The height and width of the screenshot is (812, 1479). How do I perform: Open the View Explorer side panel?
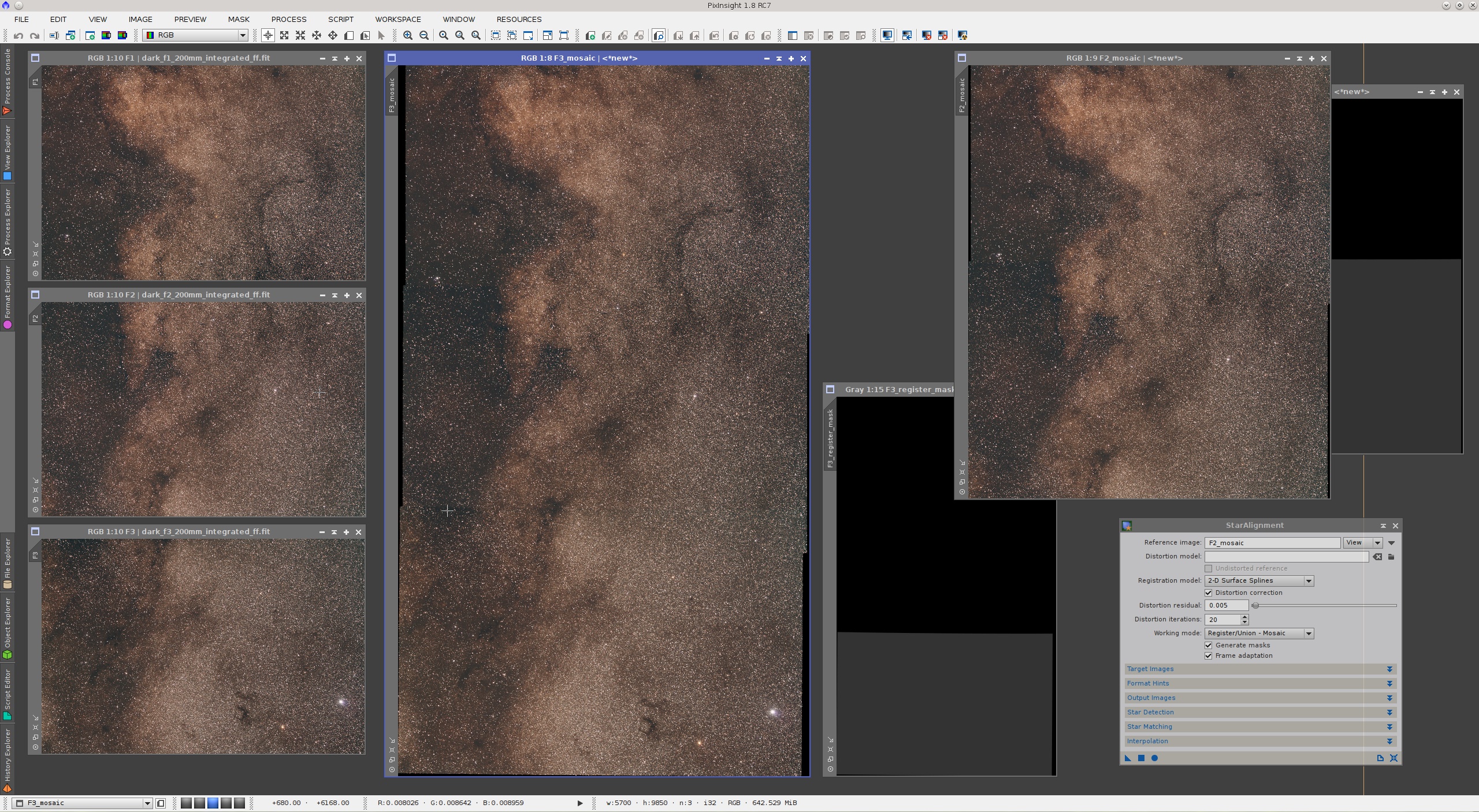tap(7, 152)
